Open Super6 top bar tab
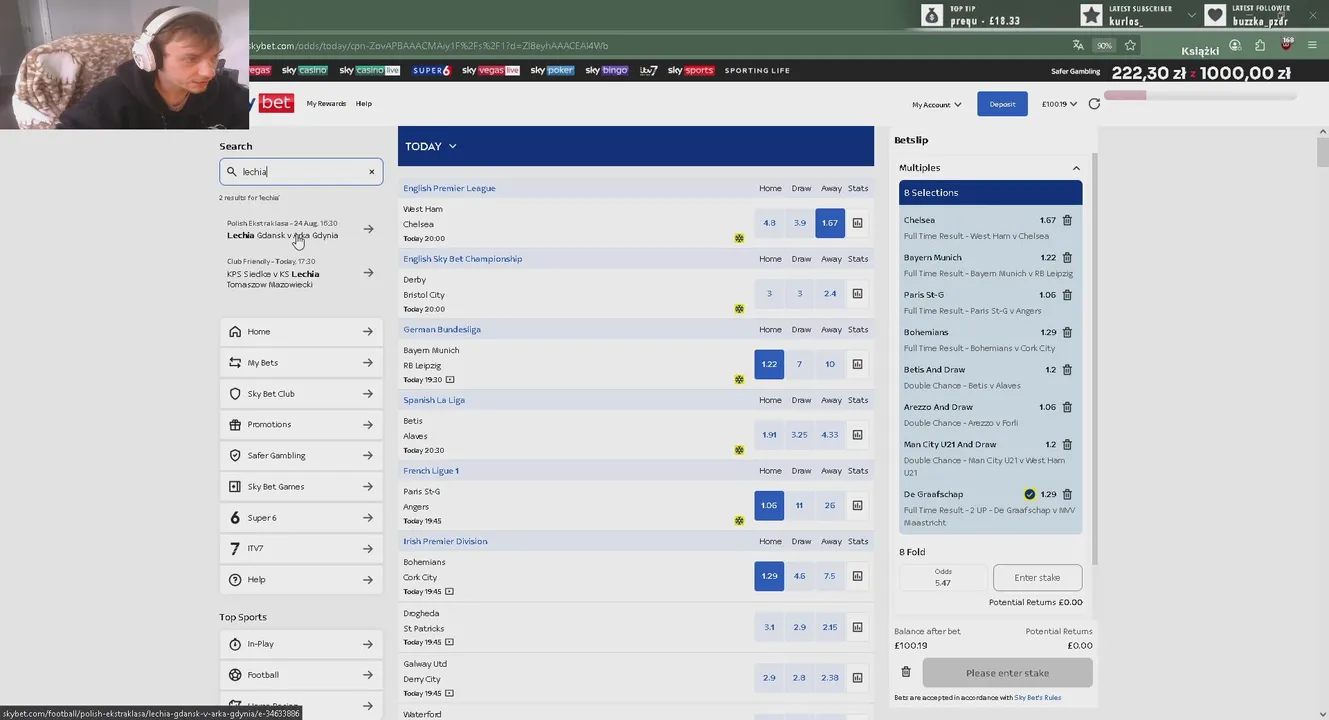 [432, 71]
